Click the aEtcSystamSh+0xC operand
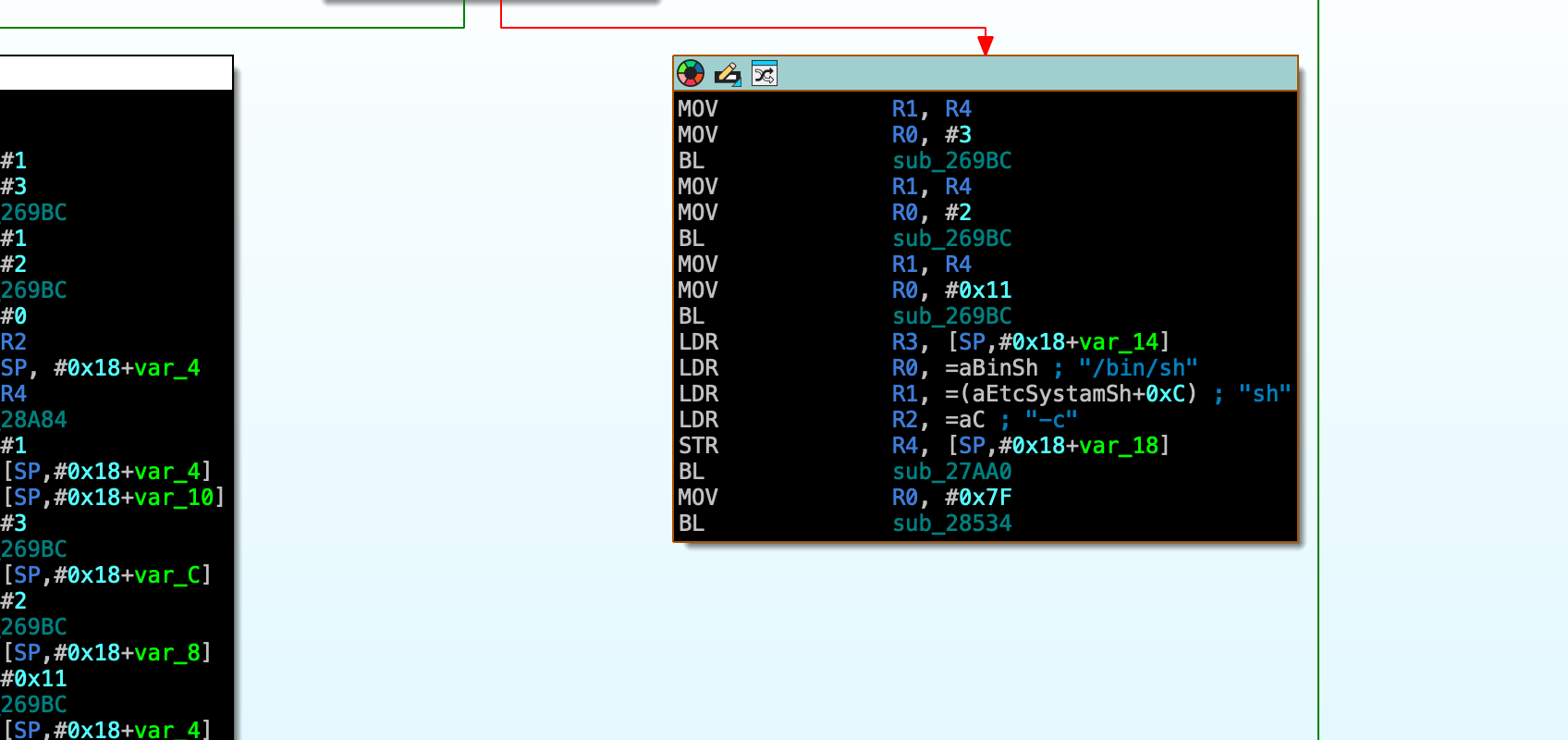This screenshot has width=1568, height=740. tap(1072, 394)
